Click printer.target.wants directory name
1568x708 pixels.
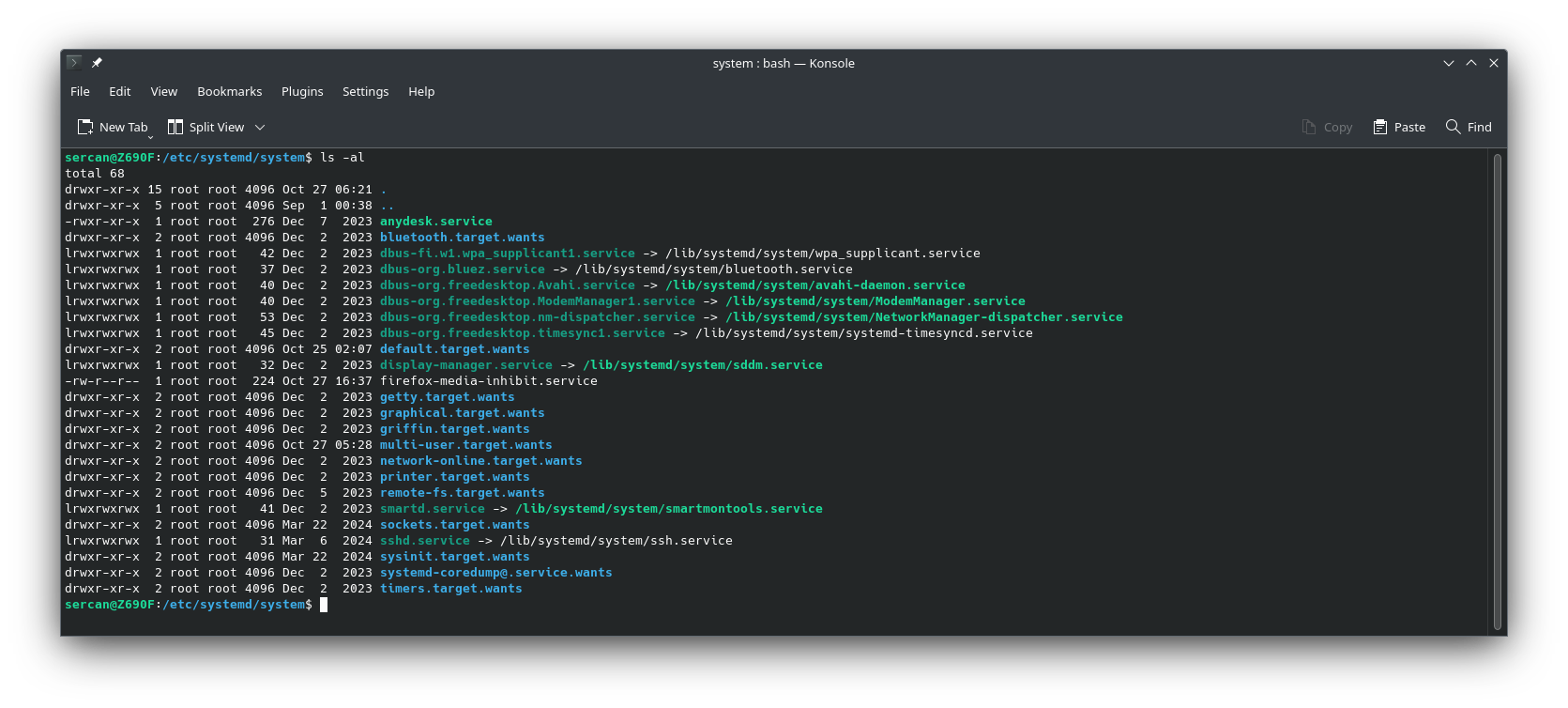click(x=455, y=477)
